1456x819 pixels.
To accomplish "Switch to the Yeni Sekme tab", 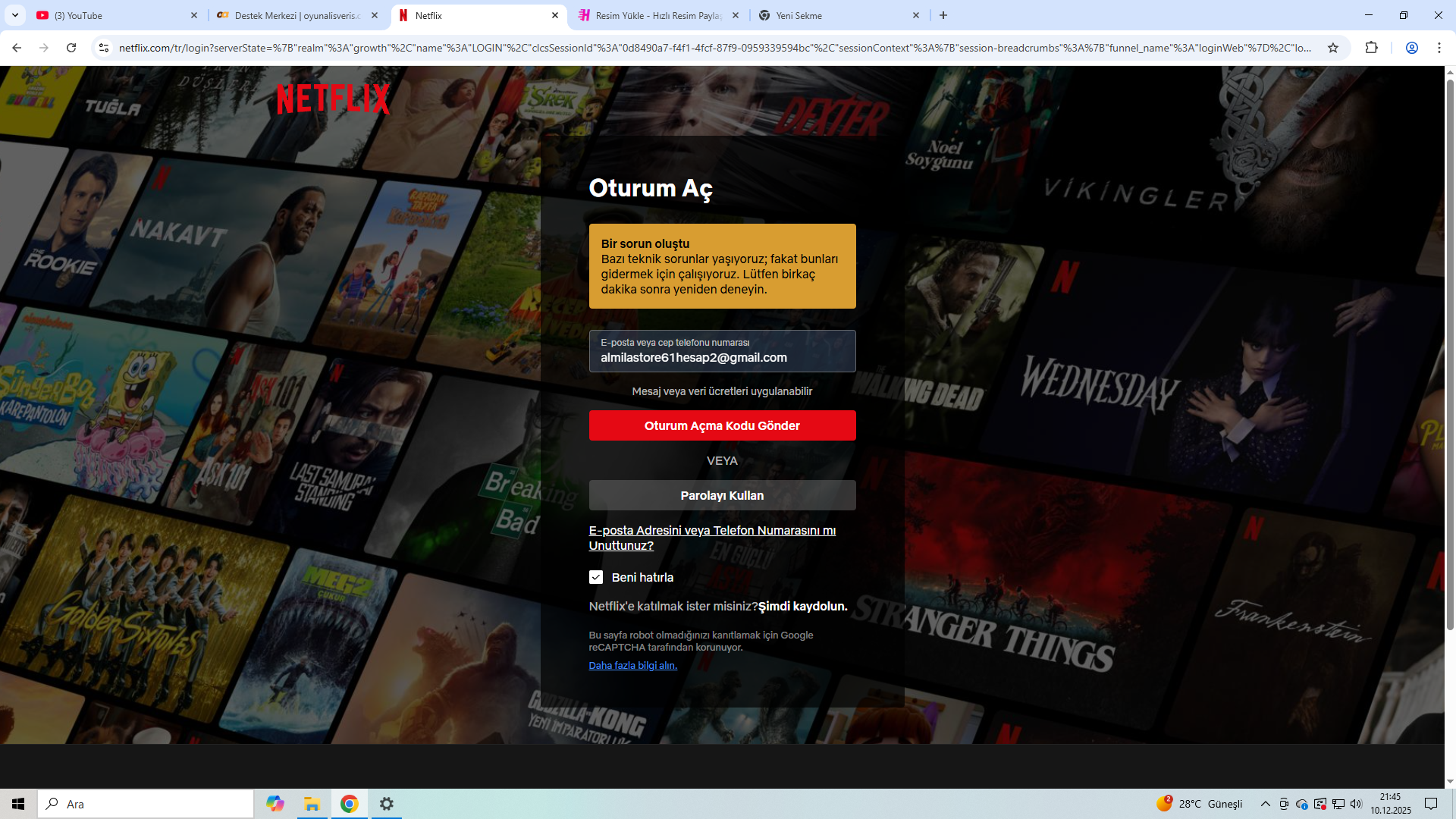I will (x=839, y=15).
